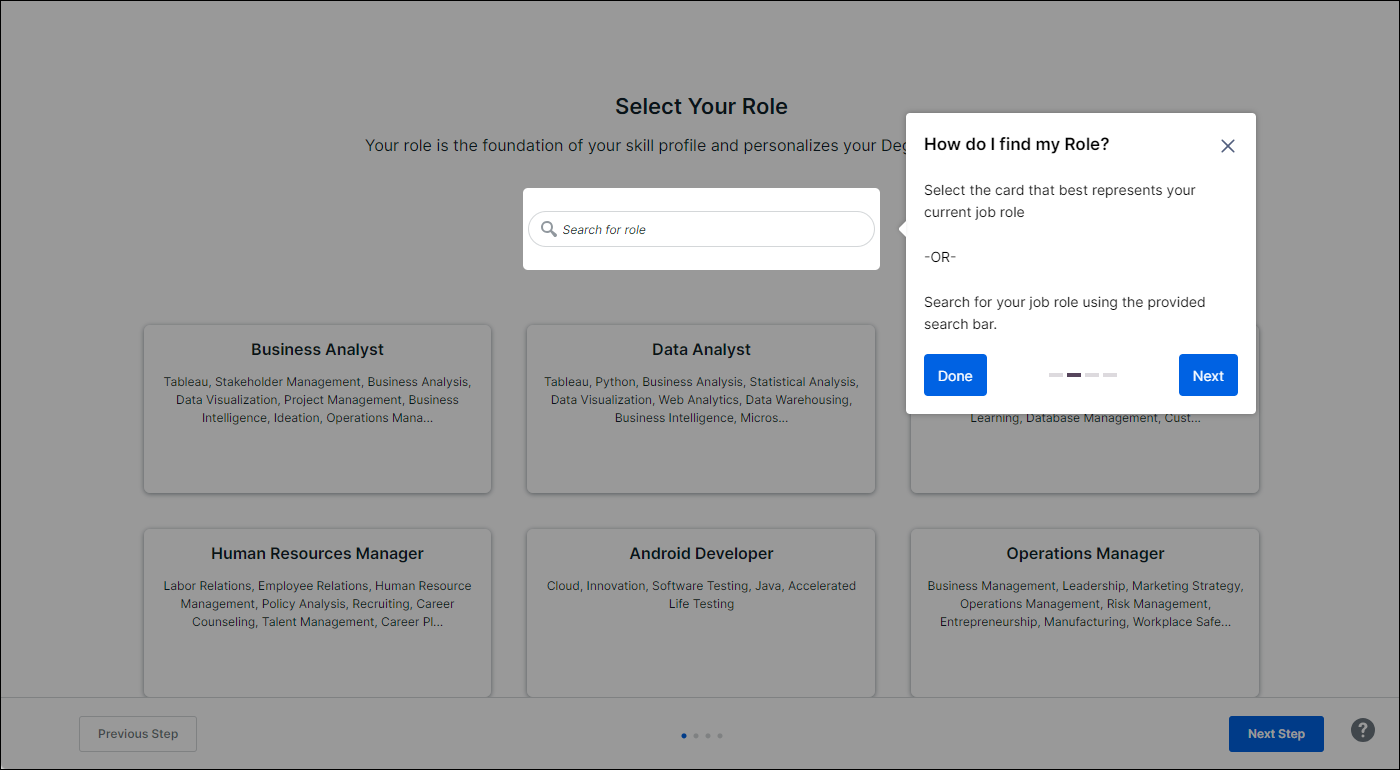Select the Business Analyst role card
The height and width of the screenshot is (770, 1400).
click(x=317, y=409)
